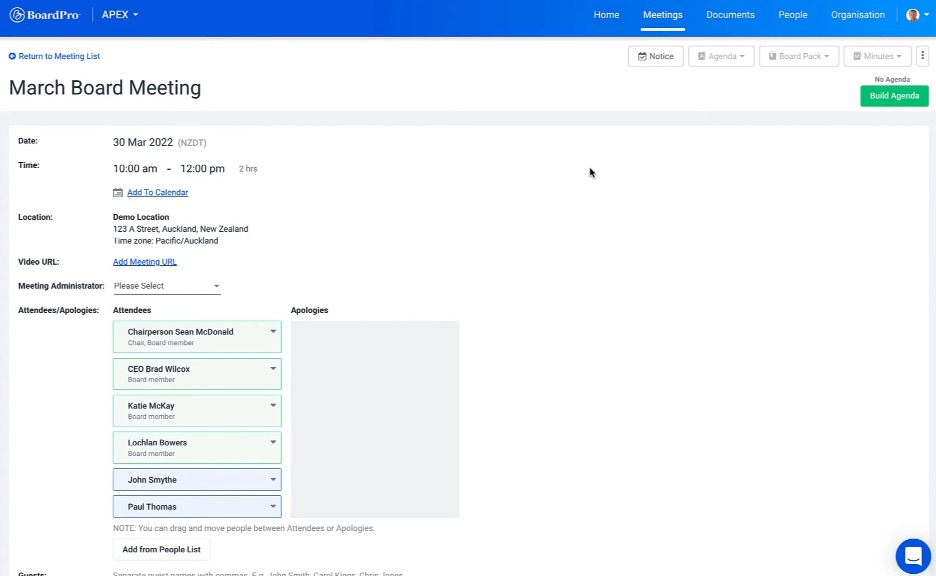936x576 pixels.
Task: Expand CEO Brad Wilcox attendee options
Action: click(x=273, y=368)
